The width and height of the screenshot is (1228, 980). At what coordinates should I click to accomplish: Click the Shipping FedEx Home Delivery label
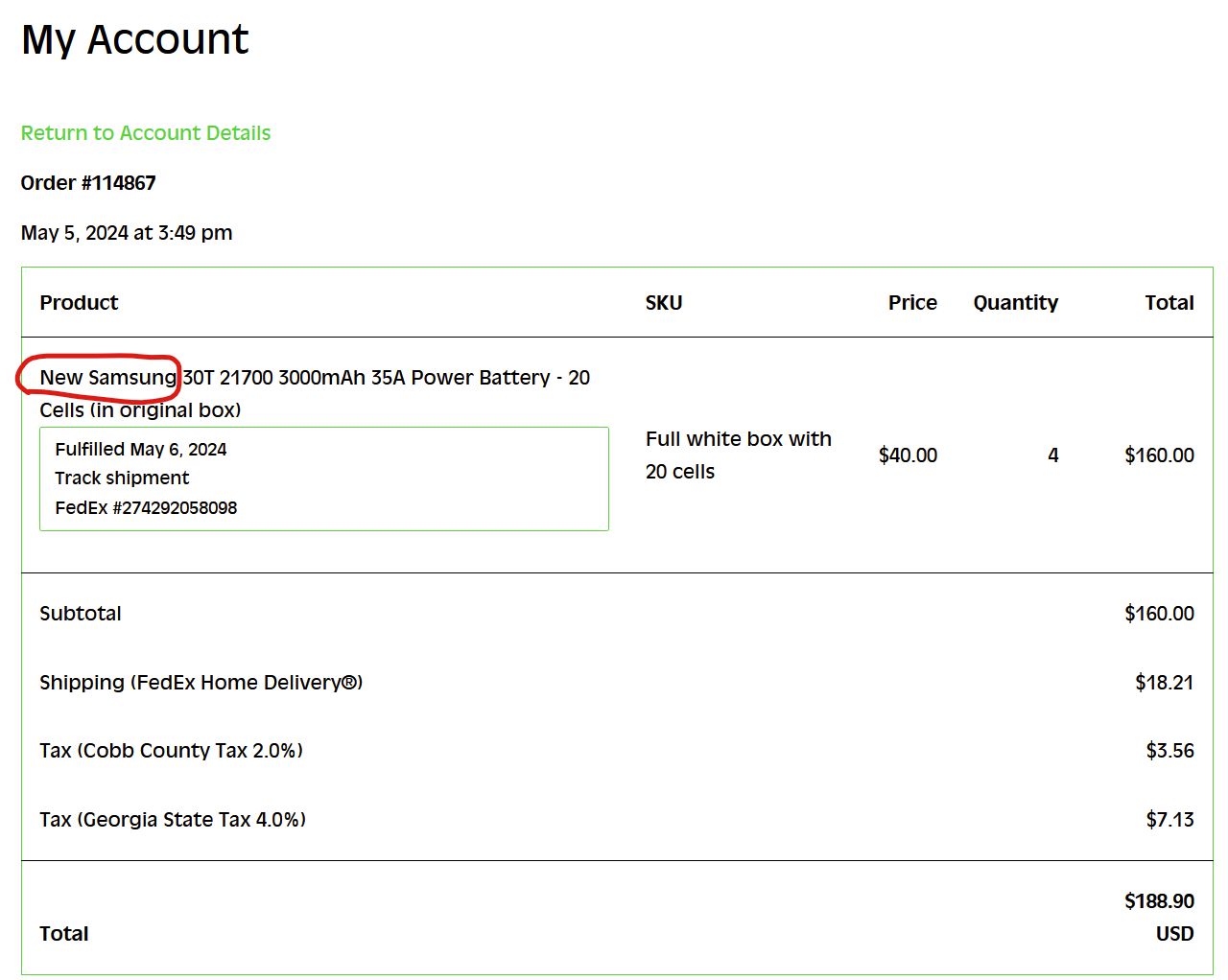coord(201,683)
